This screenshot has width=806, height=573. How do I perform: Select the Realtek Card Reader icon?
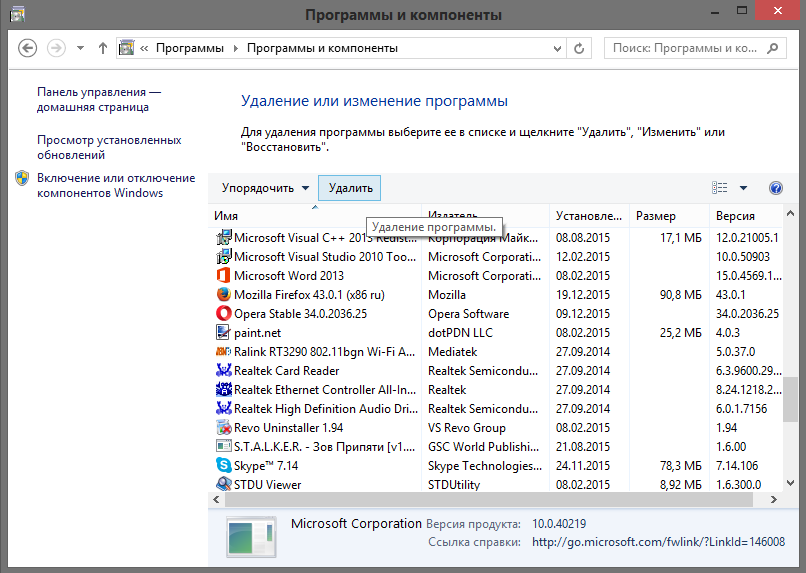coord(224,371)
